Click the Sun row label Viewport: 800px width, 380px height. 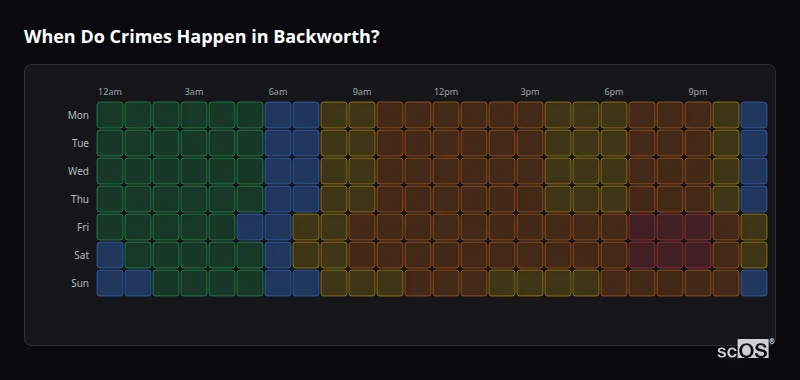80,284
